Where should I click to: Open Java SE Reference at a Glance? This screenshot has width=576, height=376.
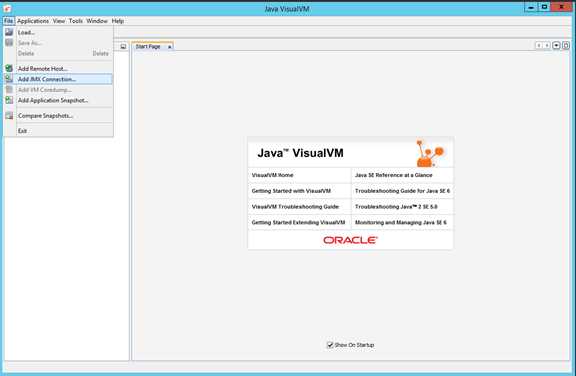pos(393,175)
